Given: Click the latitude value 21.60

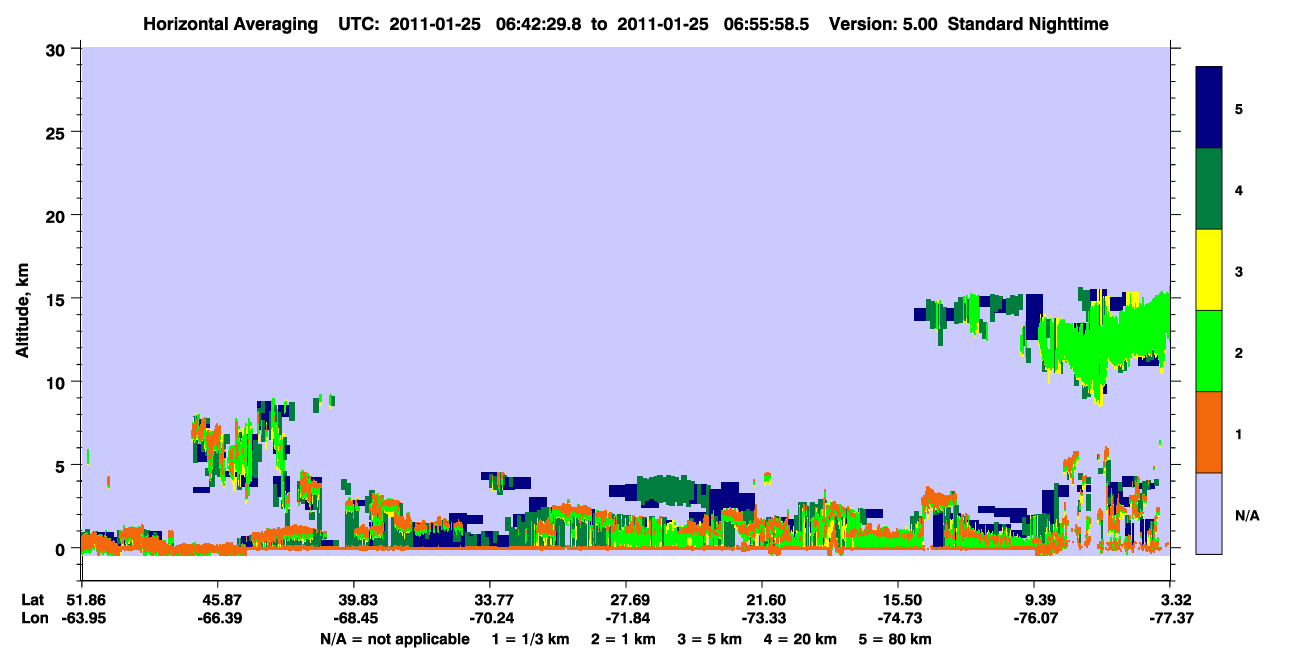Looking at the screenshot, I should click(762, 600).
